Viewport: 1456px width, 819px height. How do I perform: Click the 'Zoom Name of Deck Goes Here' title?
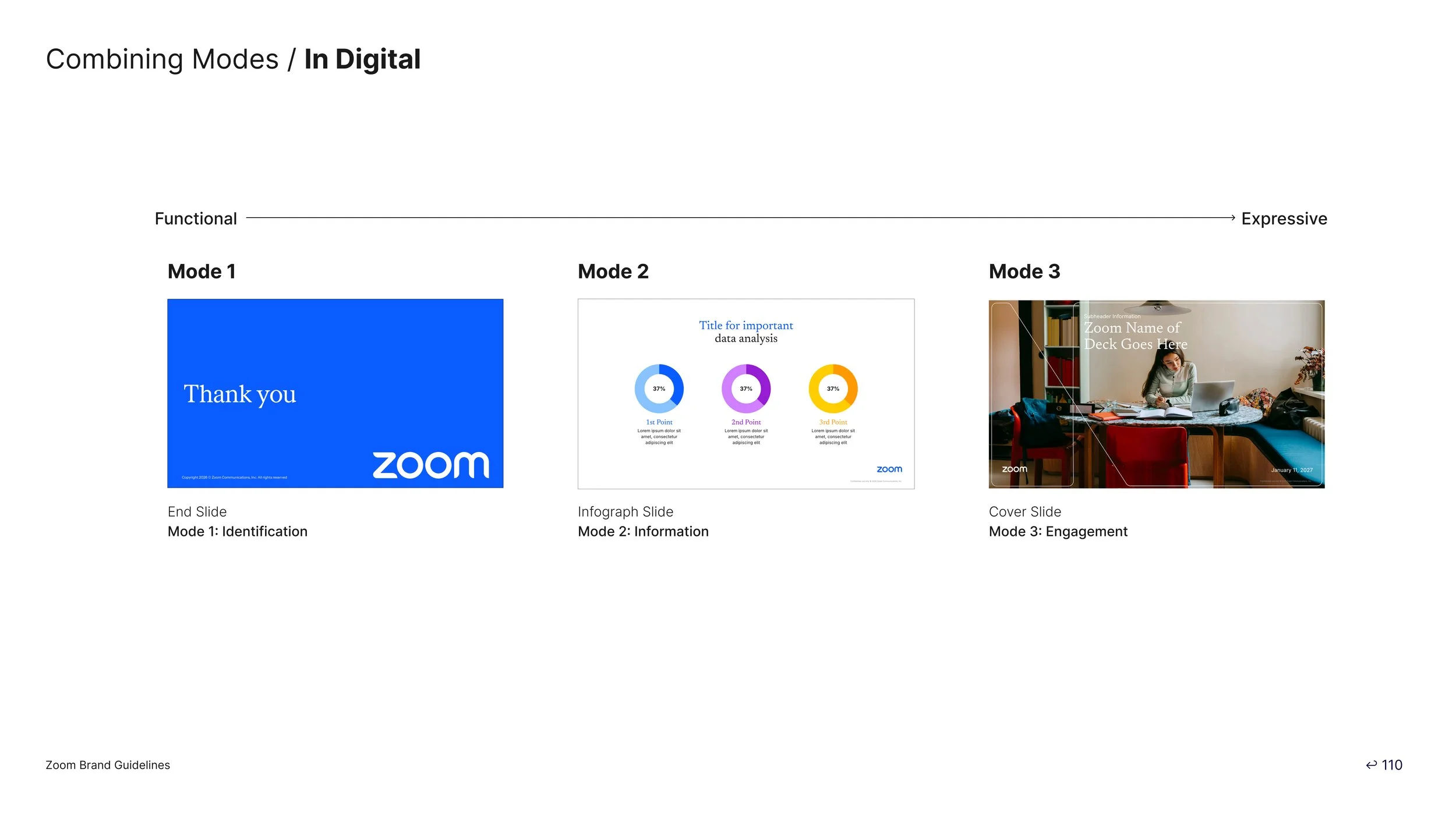pos(1136,336)
